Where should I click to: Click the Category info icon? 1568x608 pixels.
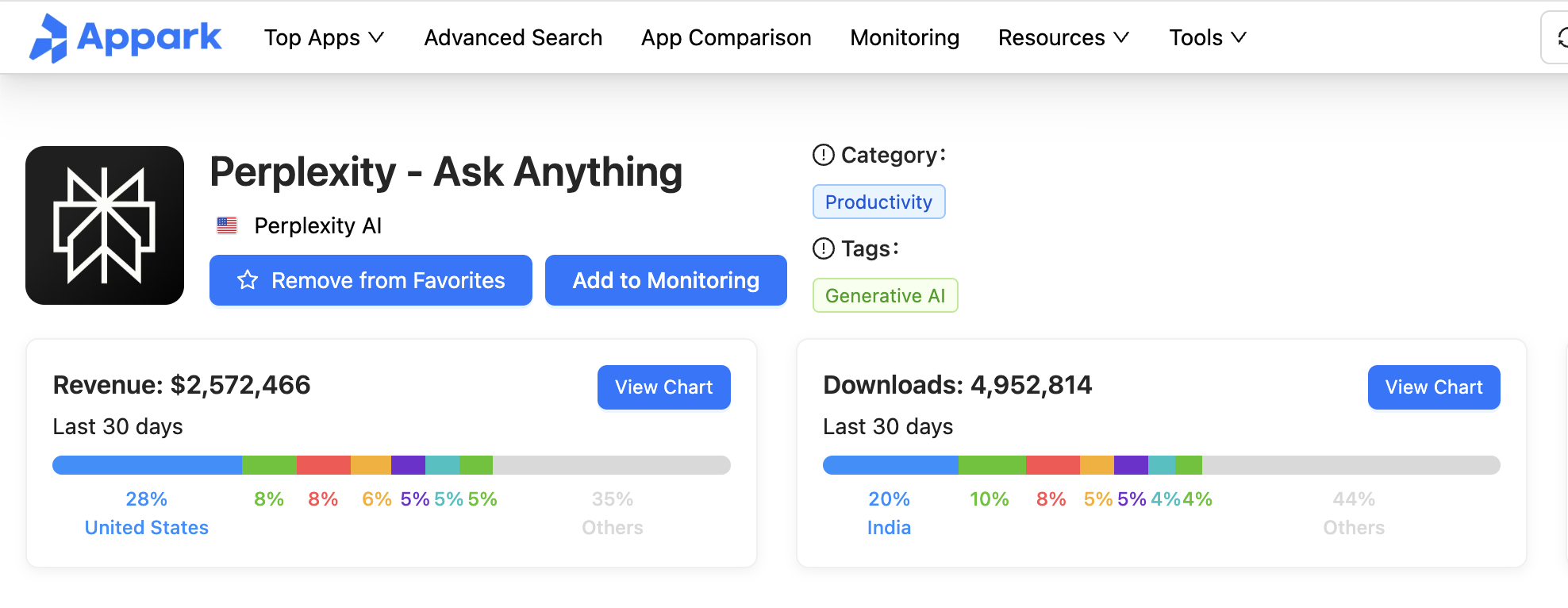(824, 155)
